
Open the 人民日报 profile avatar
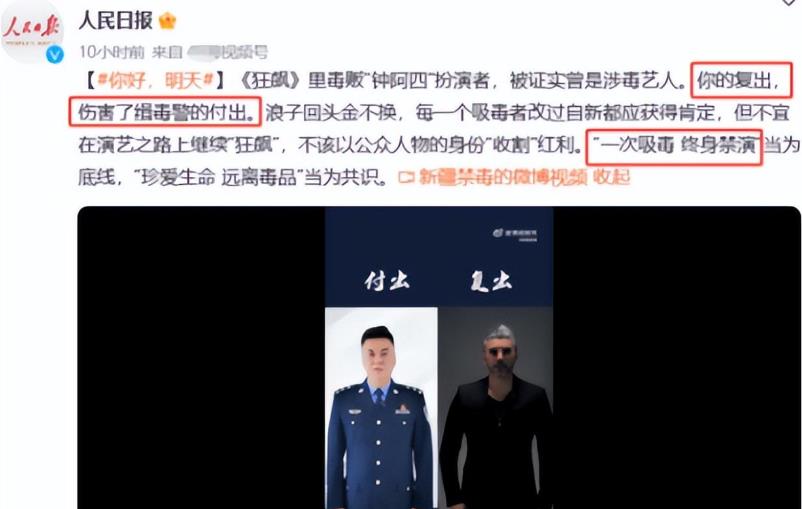32,32
